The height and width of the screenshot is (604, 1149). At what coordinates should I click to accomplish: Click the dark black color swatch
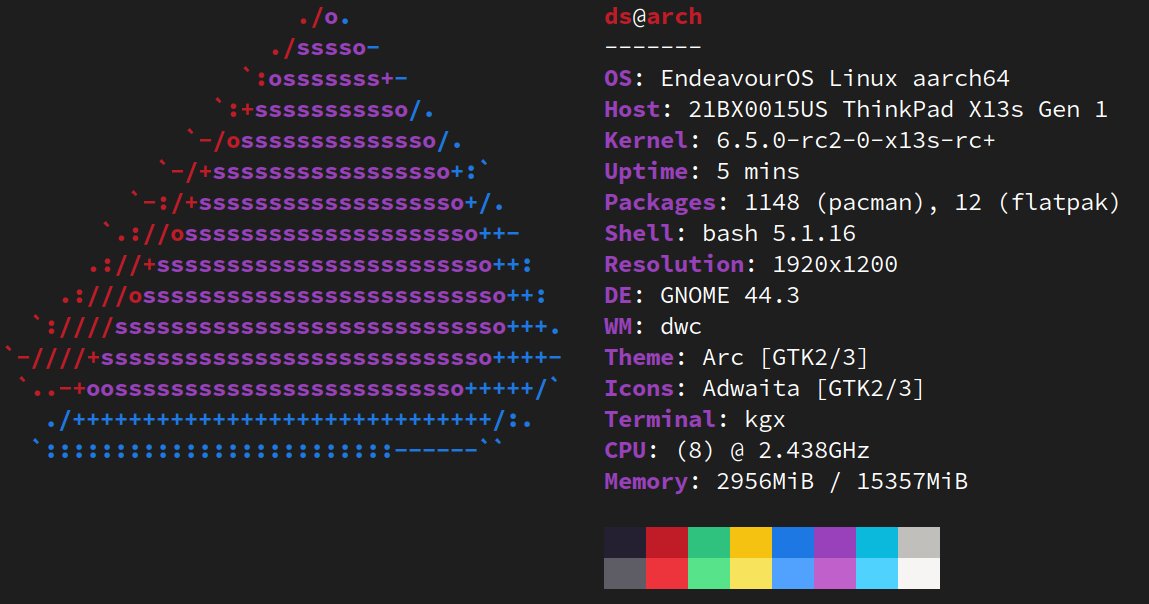(x=624, y=542)
